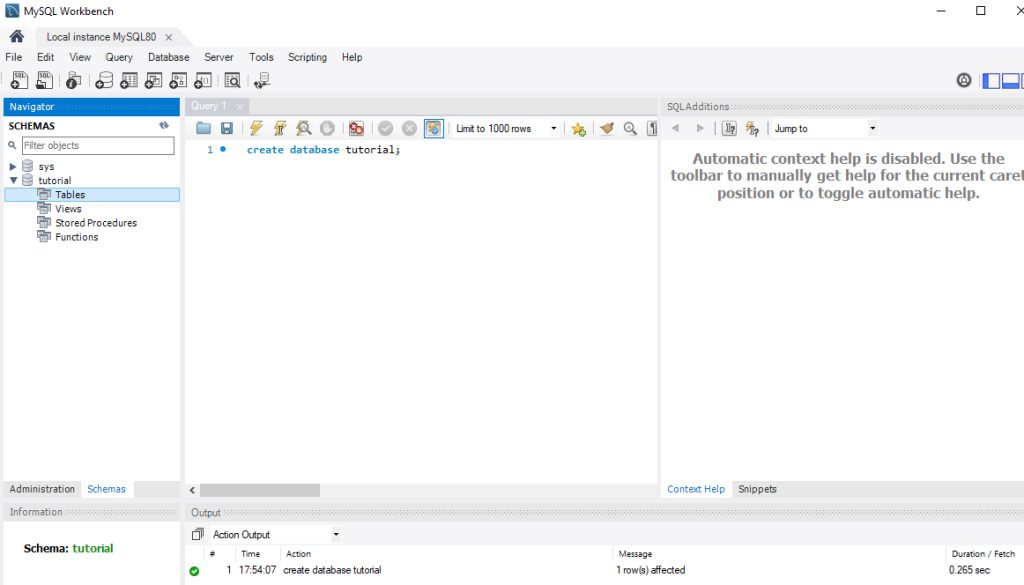Open the Scripting menu
The width and height of the screenshot is (1024, 585).
pos(307,57)
